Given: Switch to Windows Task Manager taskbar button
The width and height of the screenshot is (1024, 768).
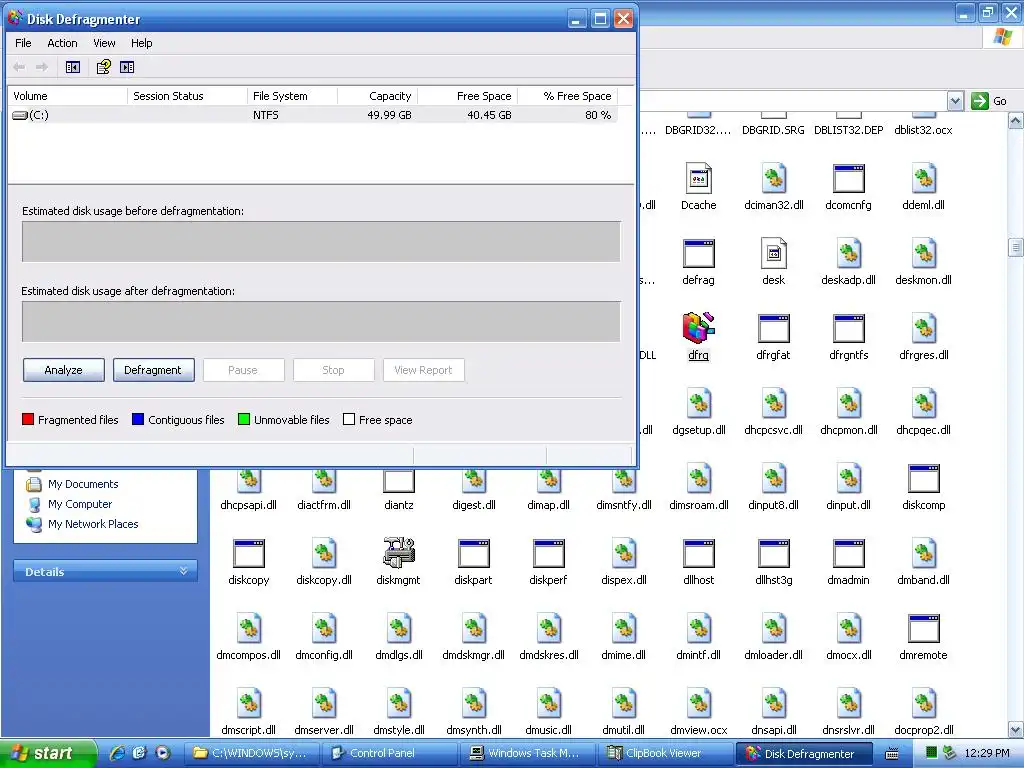Looking at the screenshot, I should click(x=526, y=754).
